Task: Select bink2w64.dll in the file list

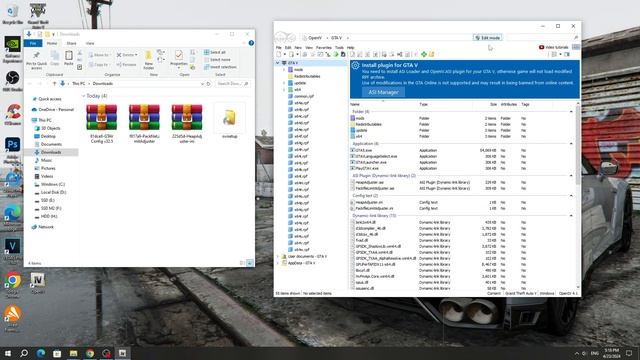Action: [365, 222]
